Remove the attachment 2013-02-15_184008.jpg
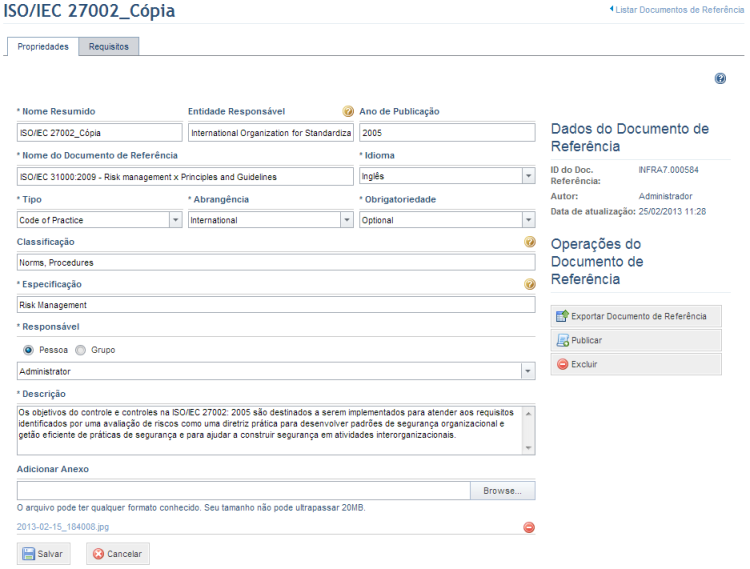The height and width of the screenshot is (569, 750). pos(529,527)
